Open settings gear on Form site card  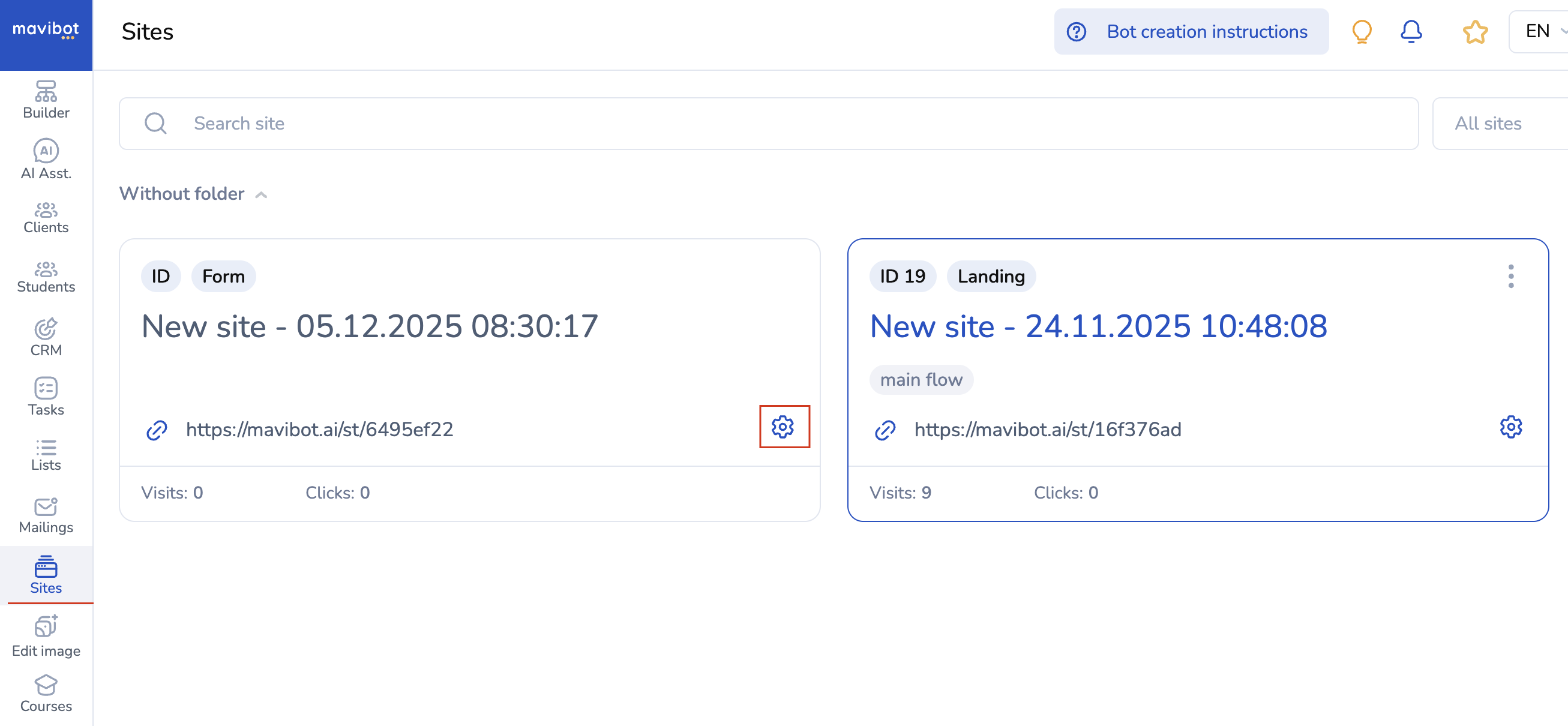pos(782,427)
